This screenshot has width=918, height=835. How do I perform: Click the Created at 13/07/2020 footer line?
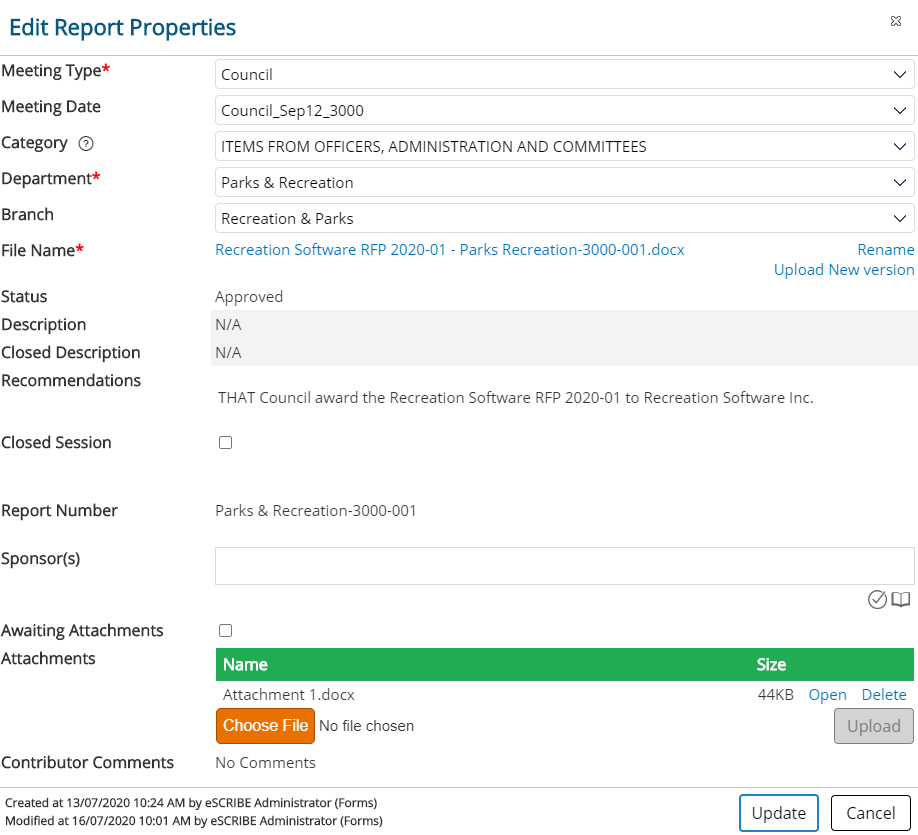[x=191, y=803]
